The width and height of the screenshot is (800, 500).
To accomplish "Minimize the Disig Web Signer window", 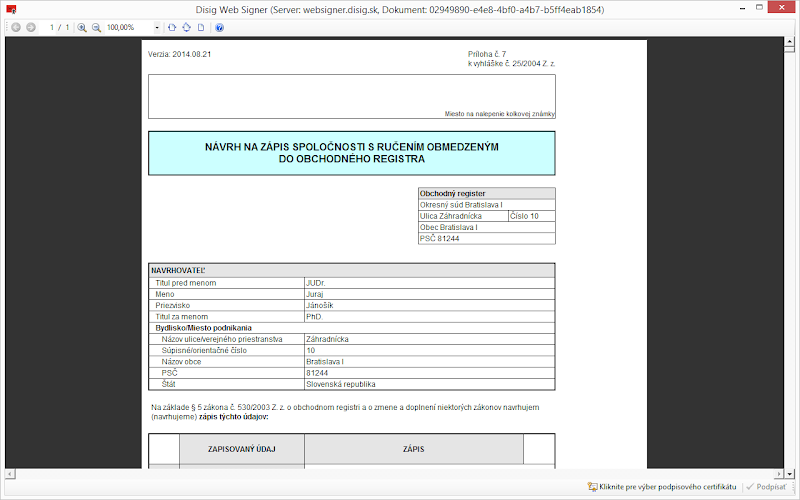I will pos(742,8).
